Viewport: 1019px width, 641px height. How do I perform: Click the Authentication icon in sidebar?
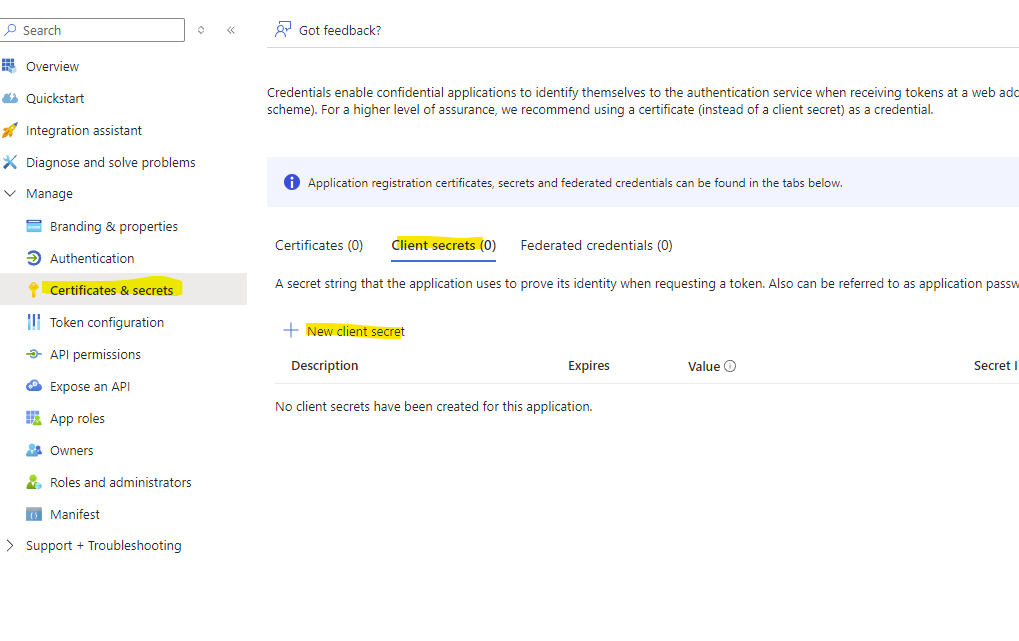34,258
